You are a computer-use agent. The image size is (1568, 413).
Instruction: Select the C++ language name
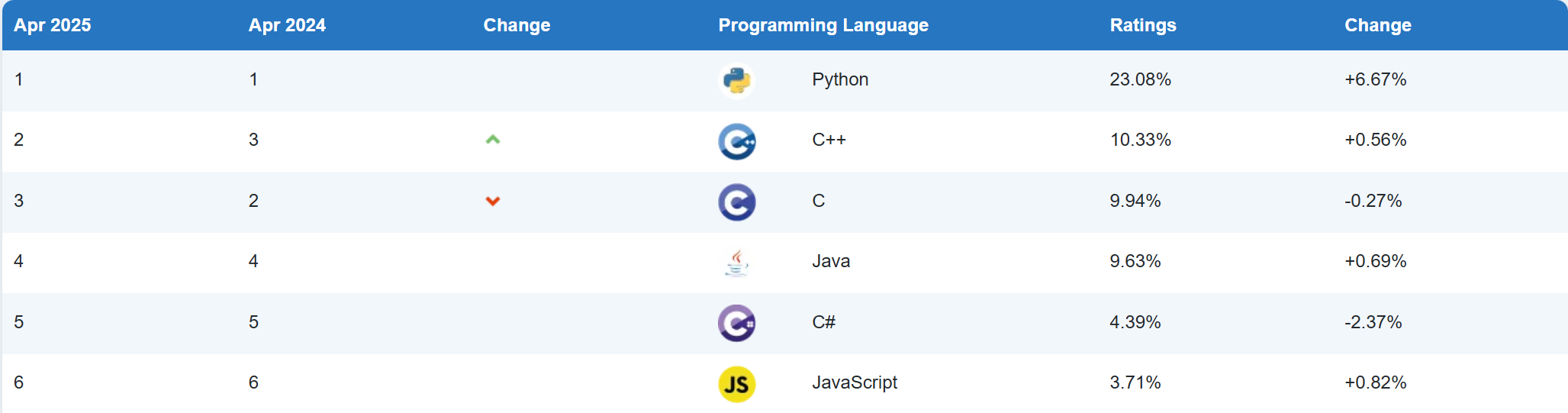[x=829, y=140]
